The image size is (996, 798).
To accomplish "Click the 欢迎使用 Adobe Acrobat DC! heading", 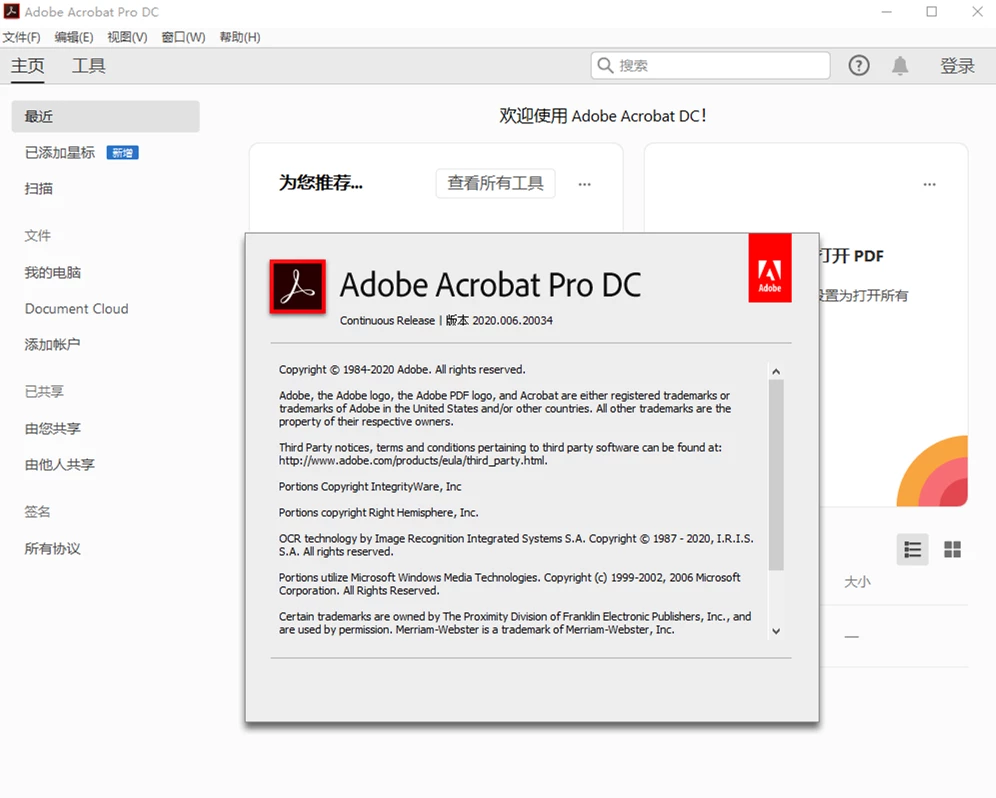I will tap(603, 116).
